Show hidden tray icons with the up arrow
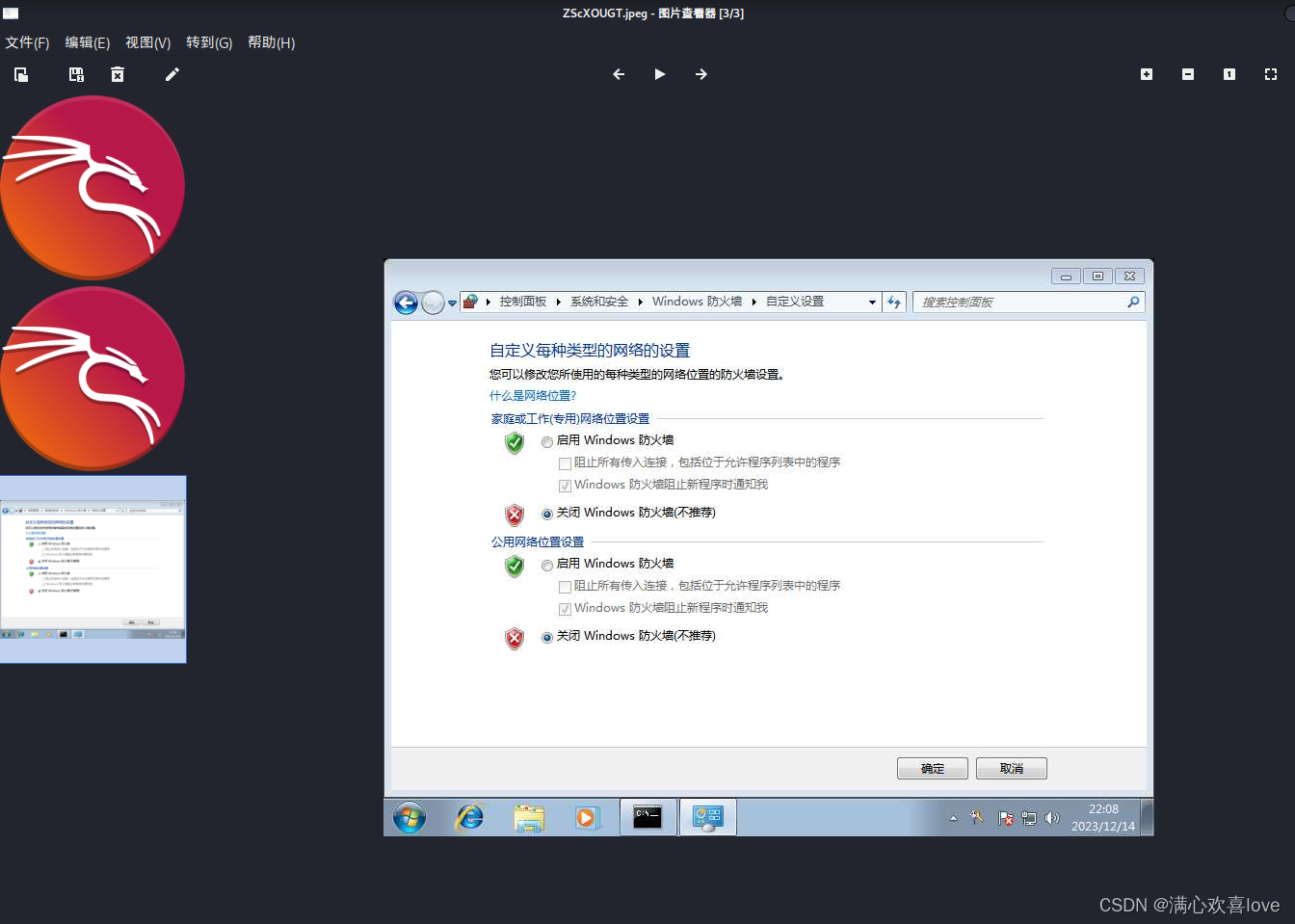 (954, 818)
